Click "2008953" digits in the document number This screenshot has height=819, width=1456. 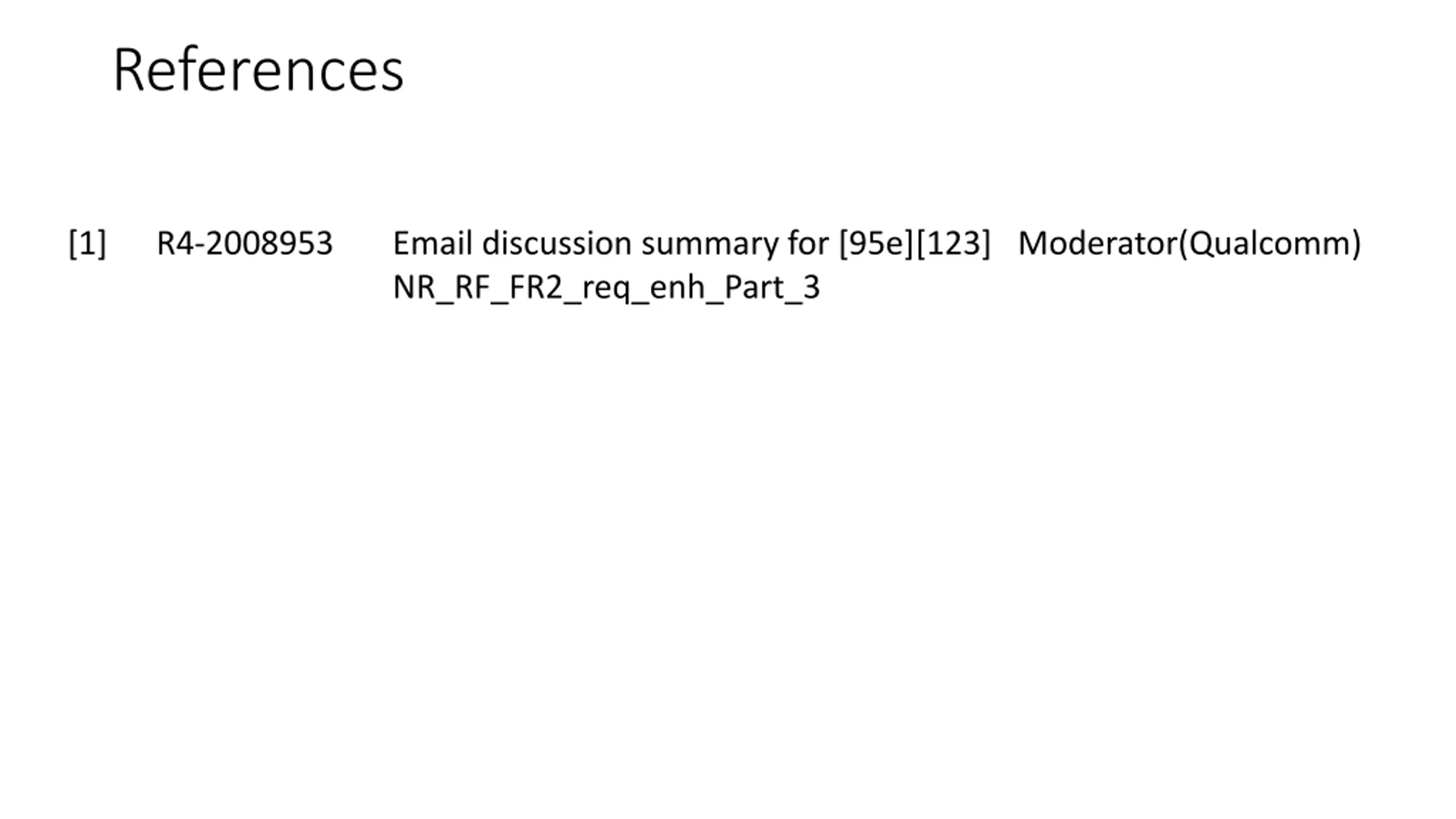(268, 243)
